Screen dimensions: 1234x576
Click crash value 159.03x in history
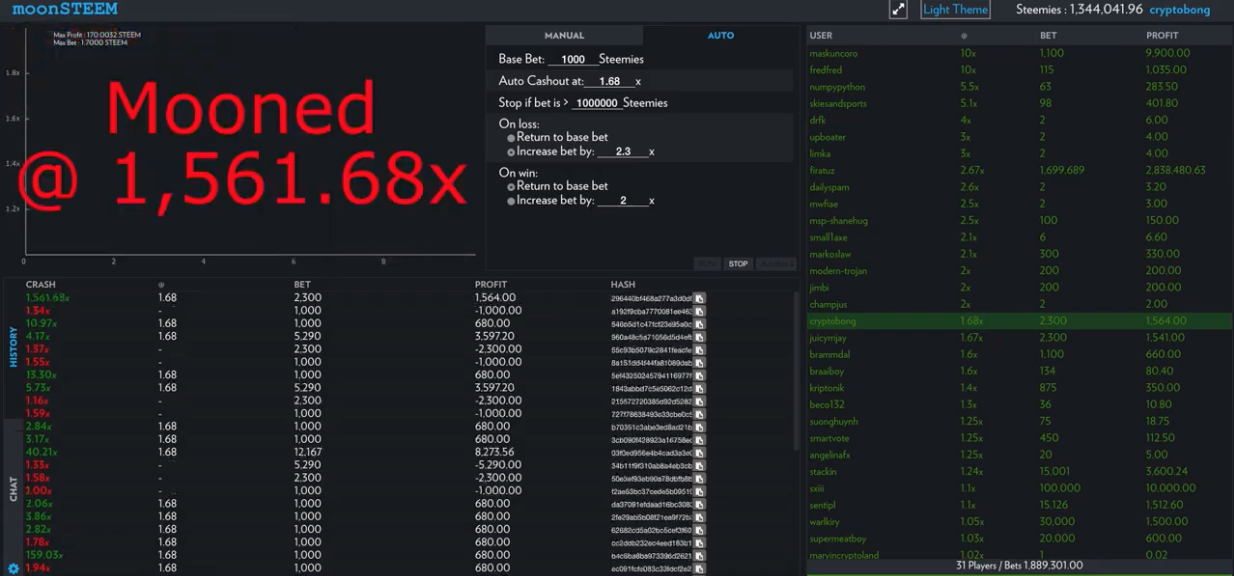tap(44, 555)
